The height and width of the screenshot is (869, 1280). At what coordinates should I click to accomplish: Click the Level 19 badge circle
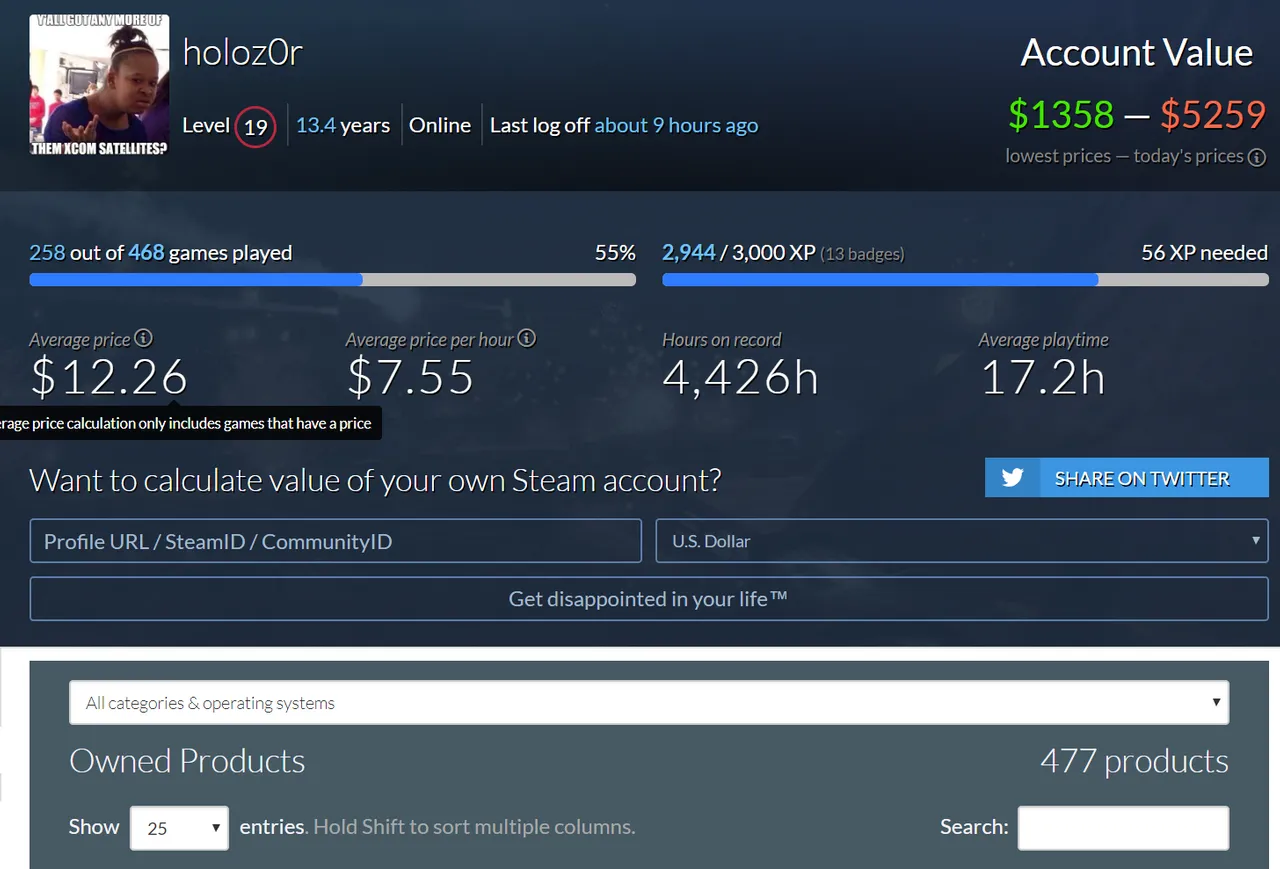pyautogui.click(x=255, y=127)
